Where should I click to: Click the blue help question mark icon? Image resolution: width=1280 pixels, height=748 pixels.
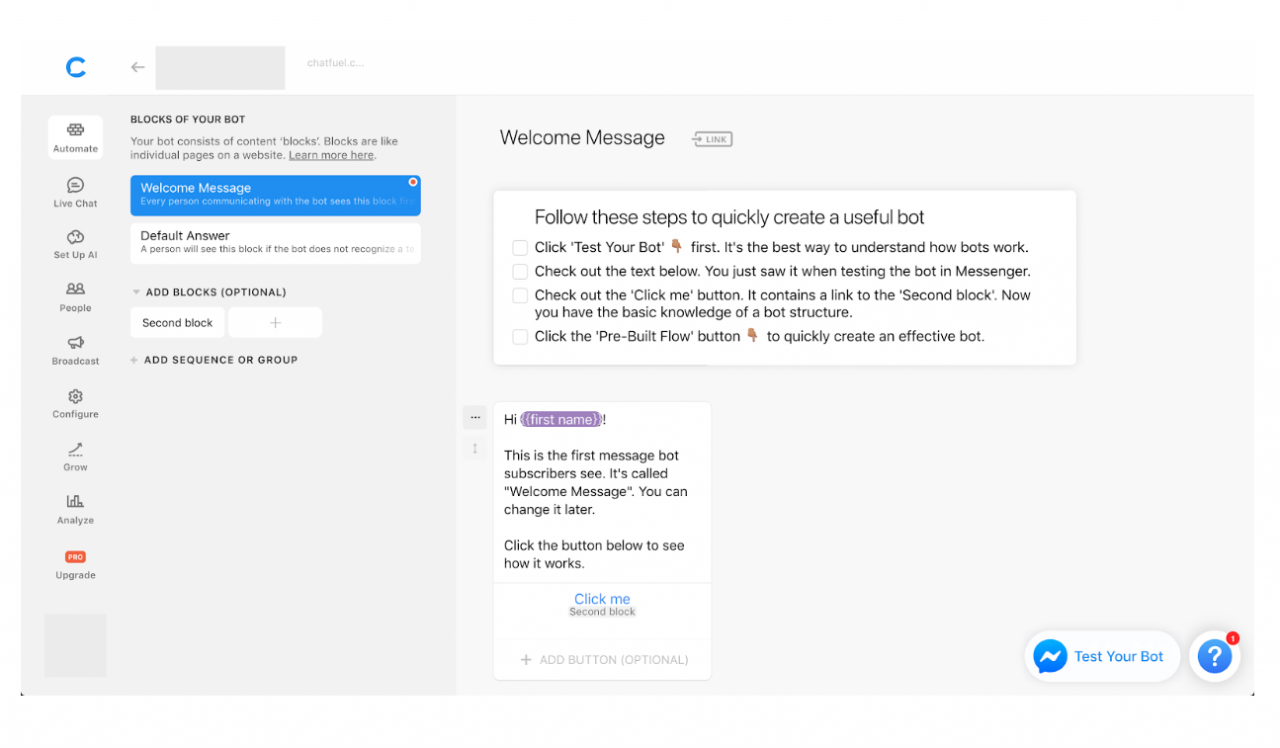pos(1214,657)
